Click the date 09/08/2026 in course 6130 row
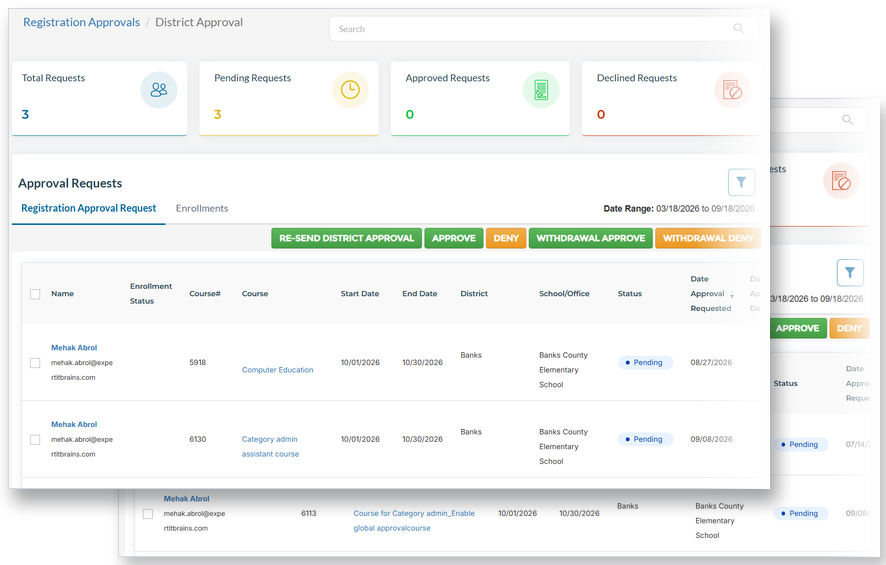Screen dimensions: 886x565 pyautogui.click(x=711, y=440)
